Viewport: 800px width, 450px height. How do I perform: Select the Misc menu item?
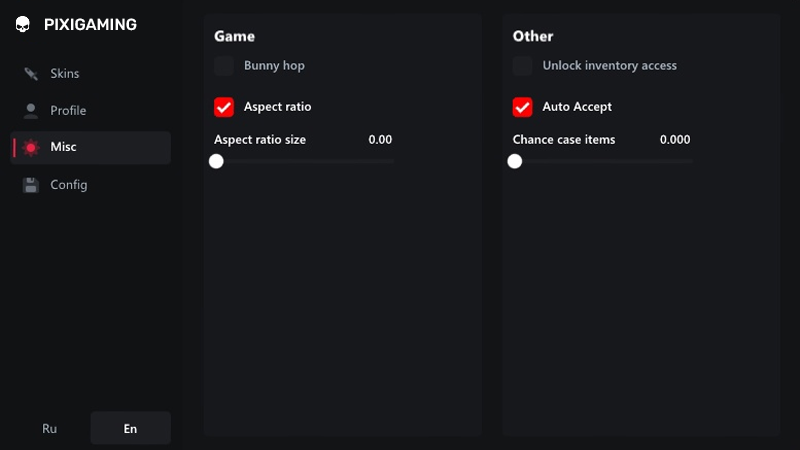click(90, 147)
